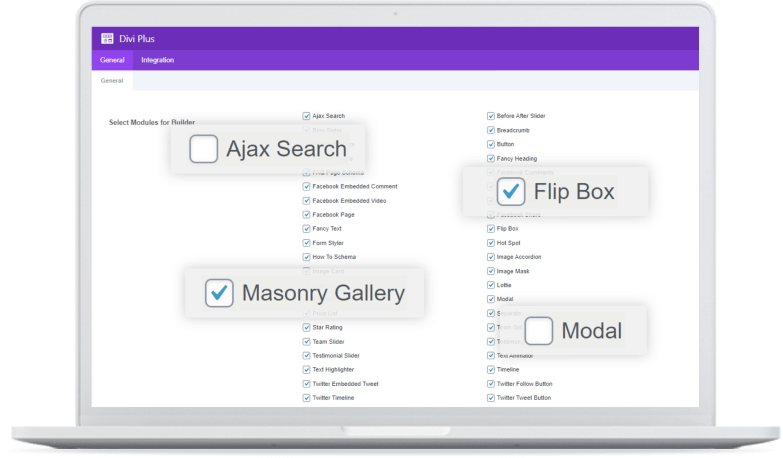783x458 pixels.
Task: Toggle Facebook Embedded Comment checkbox
Action: click(x=306, y=186)
